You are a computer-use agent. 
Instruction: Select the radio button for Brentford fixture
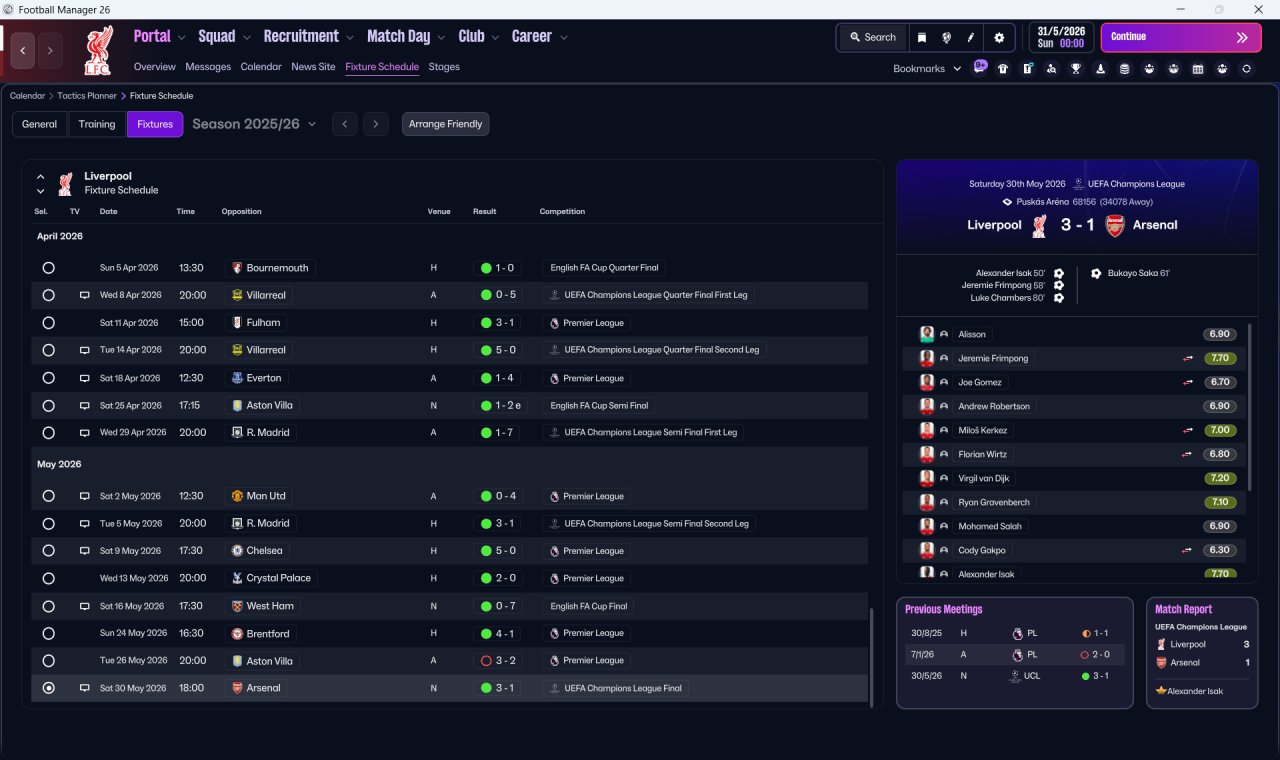48,633
